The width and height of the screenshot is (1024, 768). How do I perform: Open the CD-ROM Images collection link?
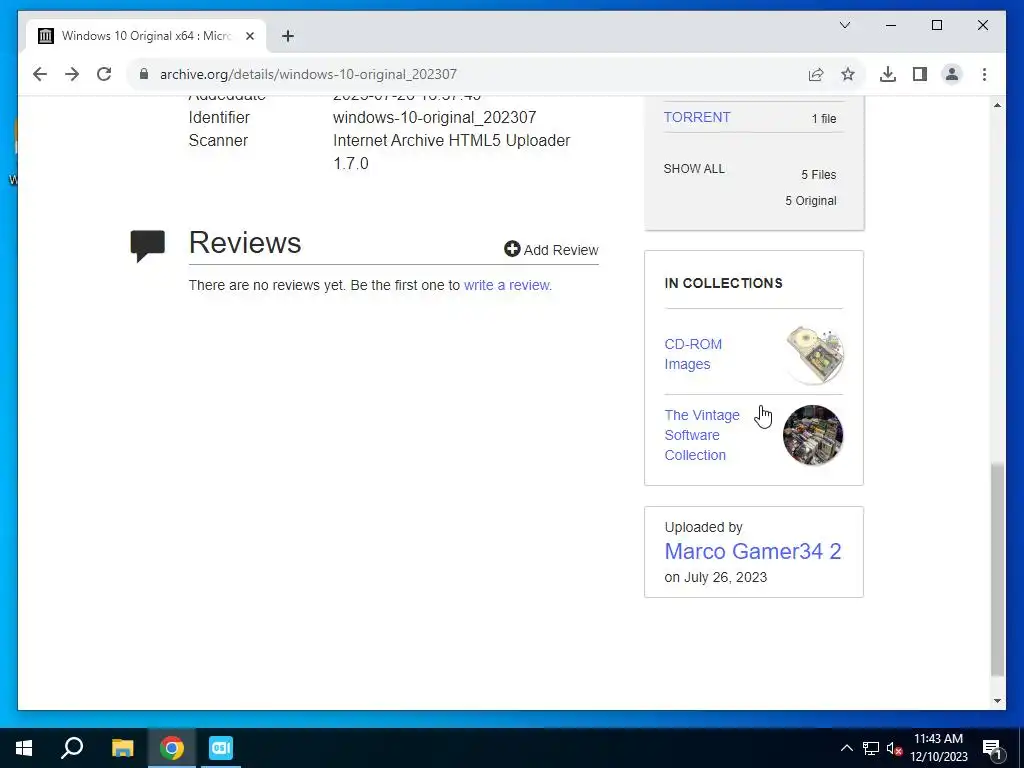pos(693,354)
